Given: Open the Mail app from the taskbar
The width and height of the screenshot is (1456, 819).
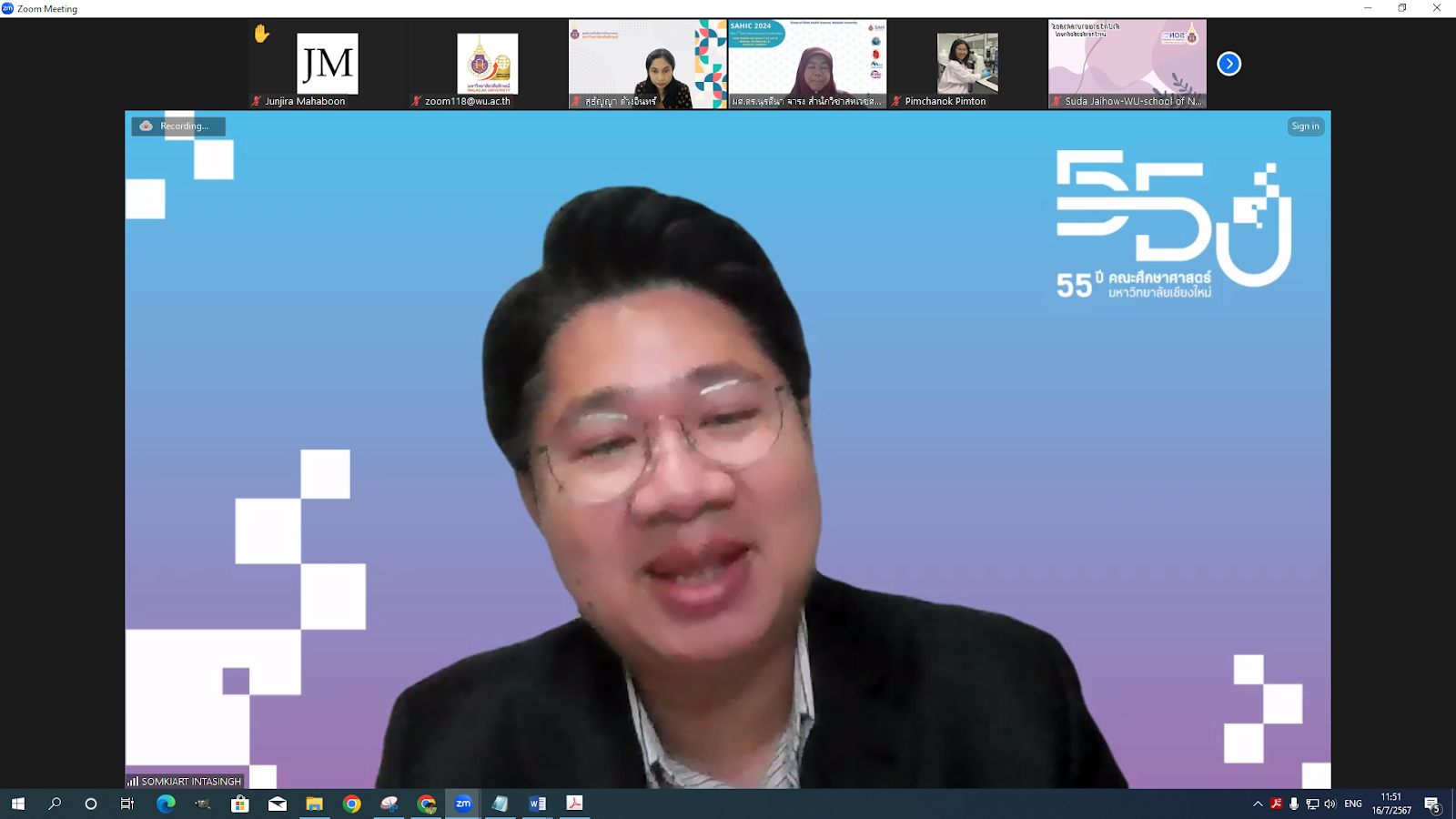Looking at the screenshot, I should click(278, 804).
